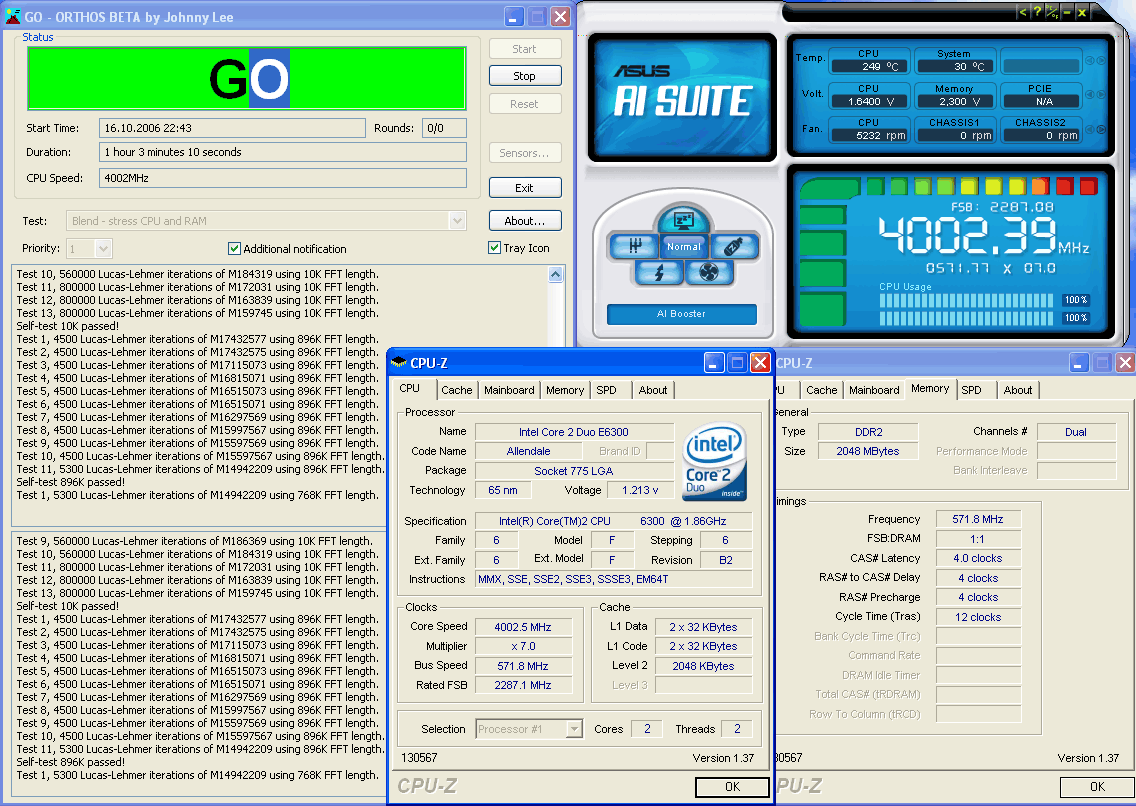Select About tab in rear CPU-Z window

pyautogui.click(x=1018, y=390)
